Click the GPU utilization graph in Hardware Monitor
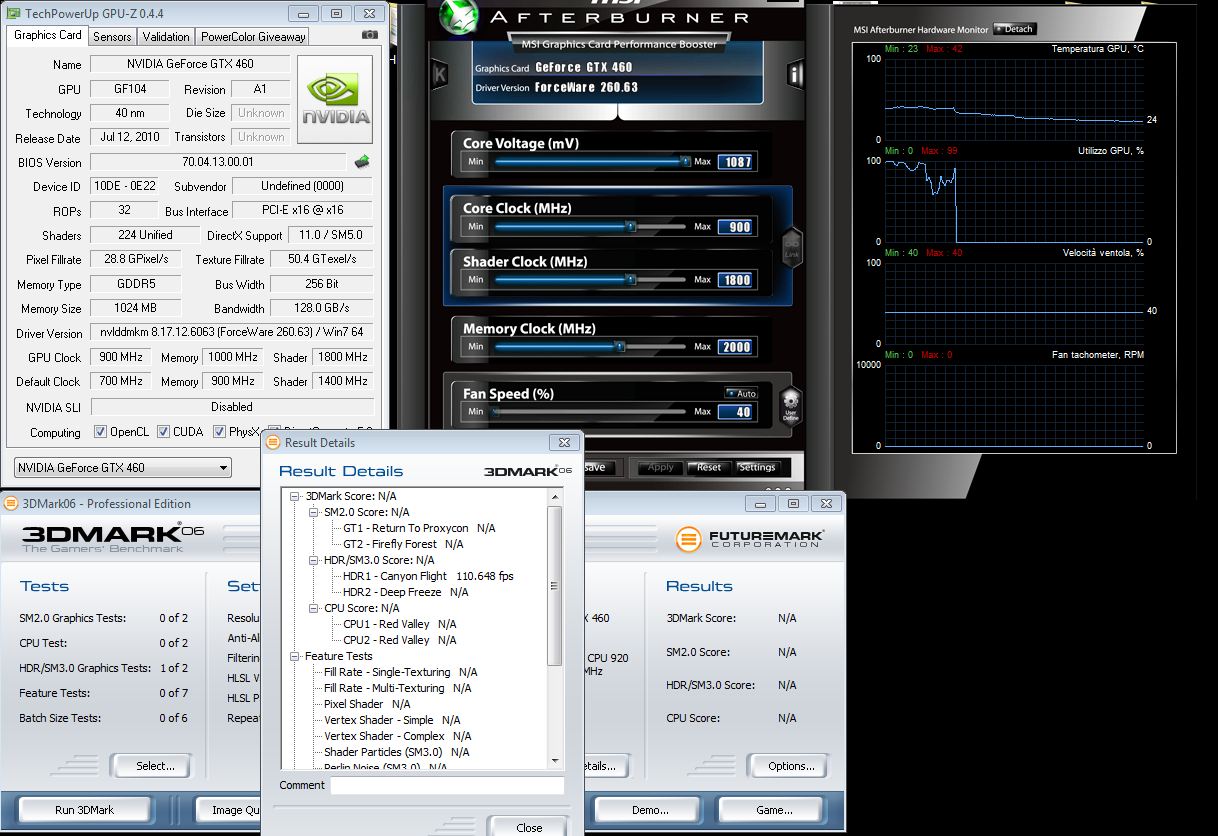This screenshot has width=1218, height=836. point(1013,201)
